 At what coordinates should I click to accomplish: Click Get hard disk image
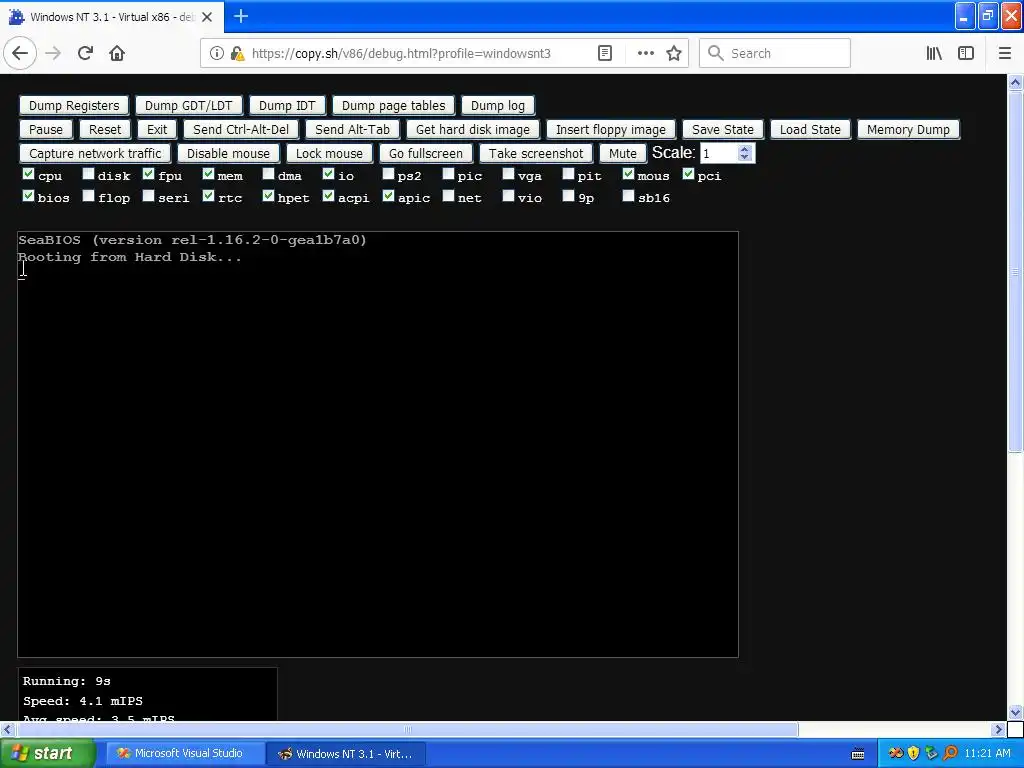point(473,129)
